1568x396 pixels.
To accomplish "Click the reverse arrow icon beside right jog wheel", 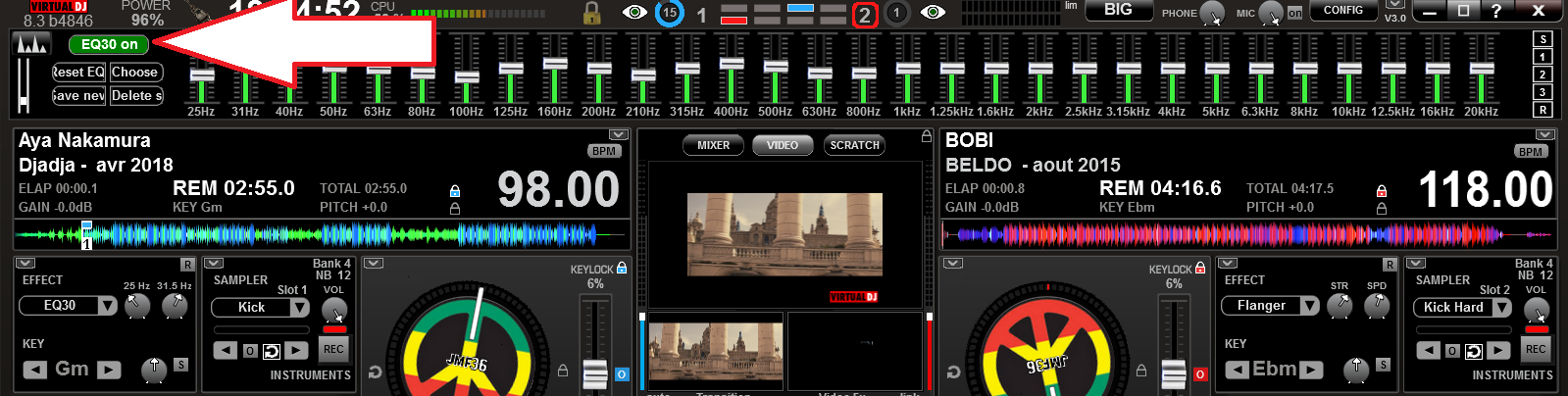I will (953, 372).
